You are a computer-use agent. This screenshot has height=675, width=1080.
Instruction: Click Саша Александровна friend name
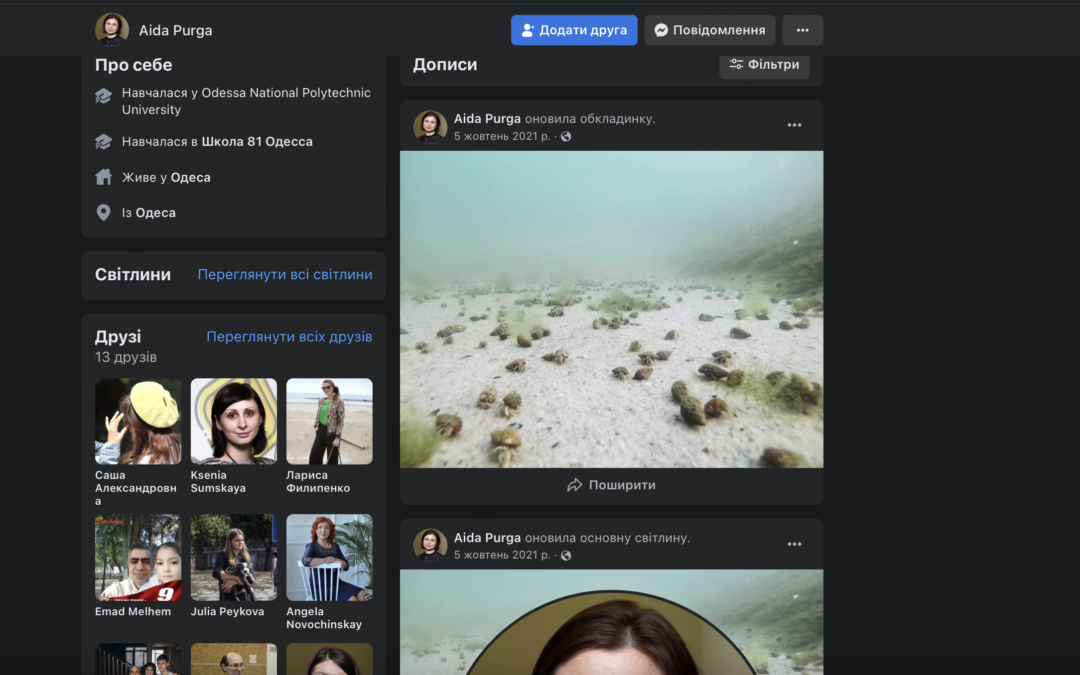click(x=136, y=488)
